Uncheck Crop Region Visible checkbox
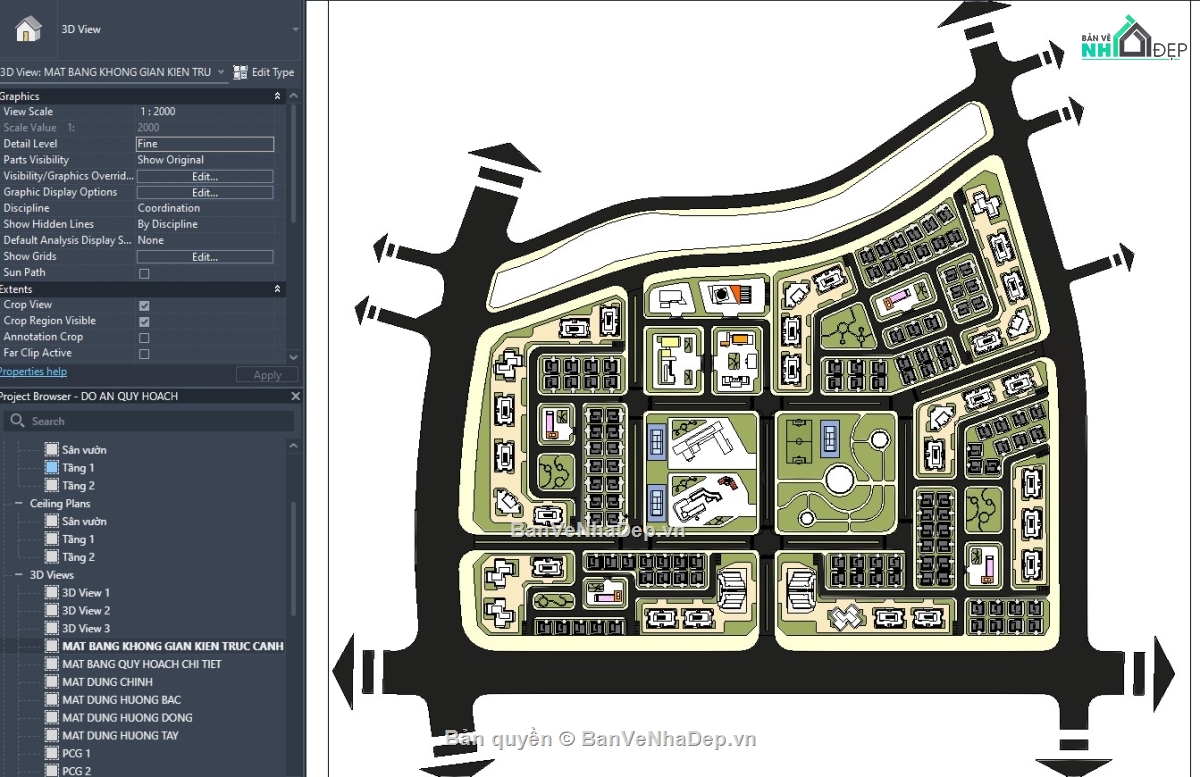This screenshot has width=1200, height=777. [x=144, y=321]
